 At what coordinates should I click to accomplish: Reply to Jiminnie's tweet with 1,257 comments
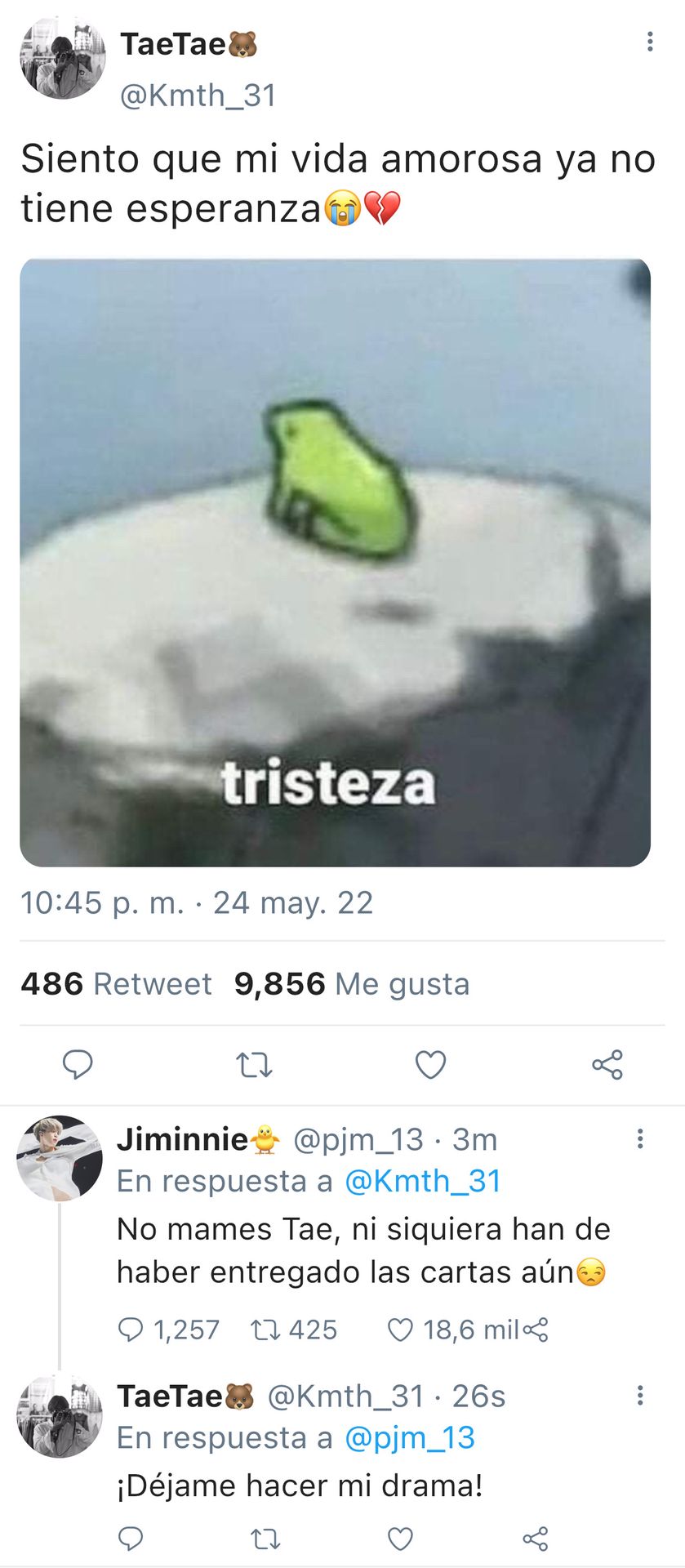(169, 1330)
